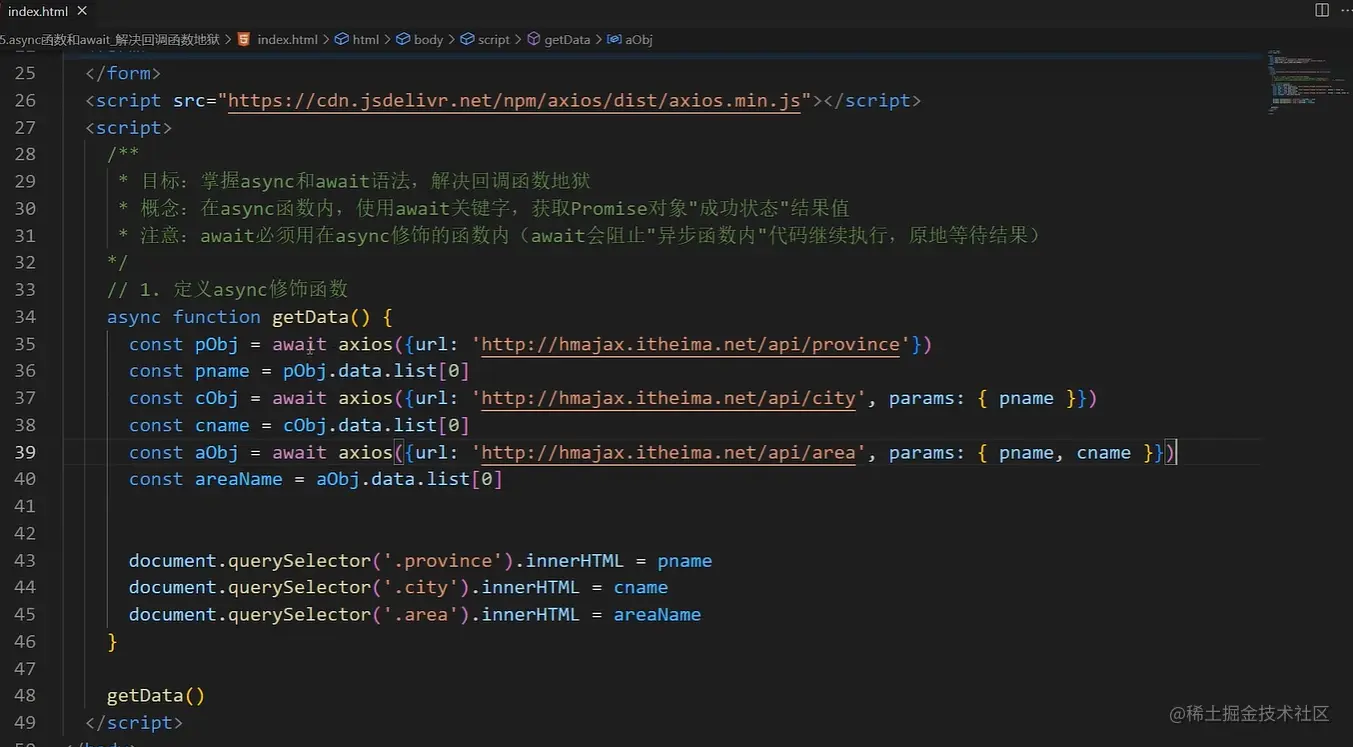Click the closing form tag on line 25
Image resolution: width=1353 pixels, height=747 pixels.
point(123,73)
